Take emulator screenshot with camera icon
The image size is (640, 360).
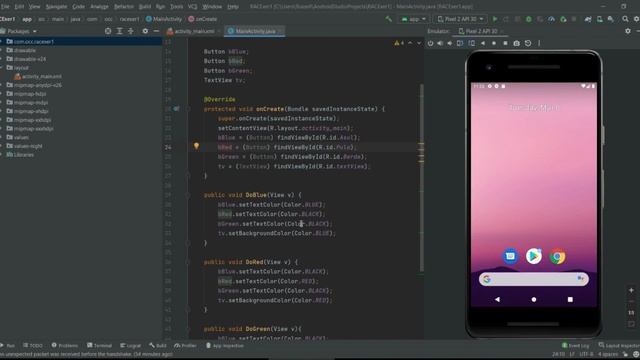516,43
